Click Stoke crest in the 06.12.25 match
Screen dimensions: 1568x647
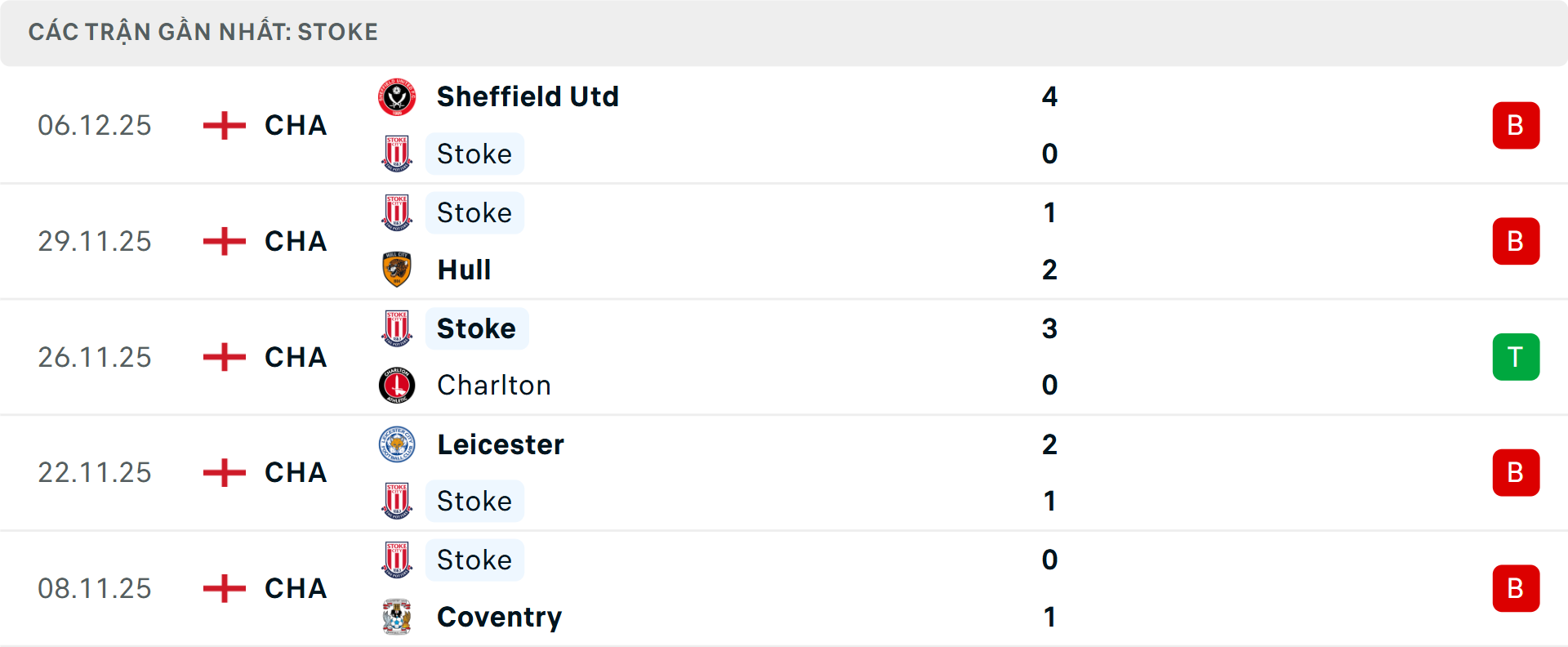click(397, 154)
